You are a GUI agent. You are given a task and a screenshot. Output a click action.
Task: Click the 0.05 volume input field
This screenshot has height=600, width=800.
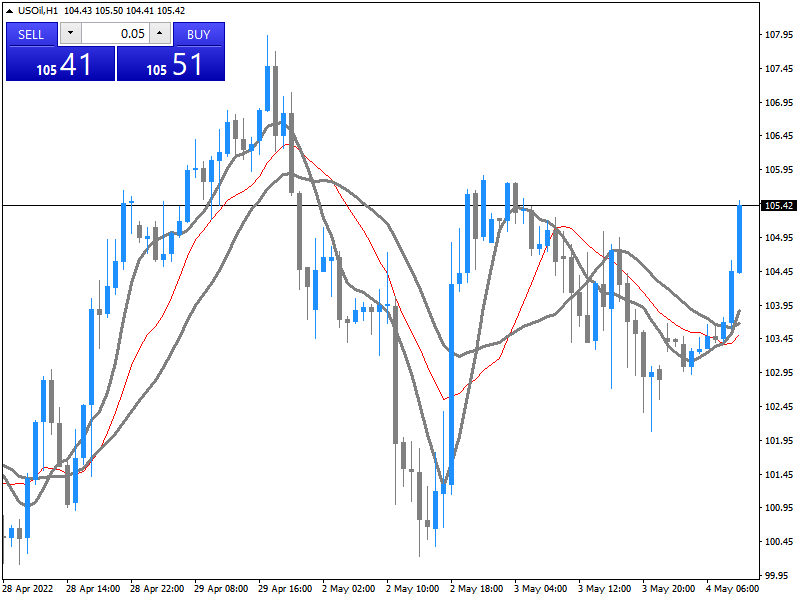pyautogui.click(x=115, y=34)
